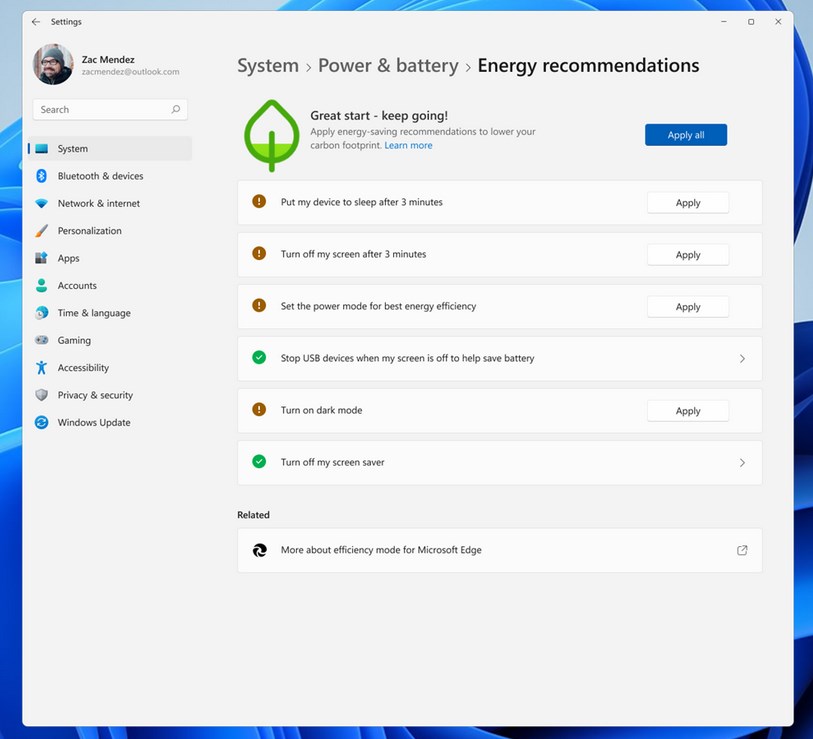
Task: Click warning icon beside dark mode row
Action: [259, 409]
